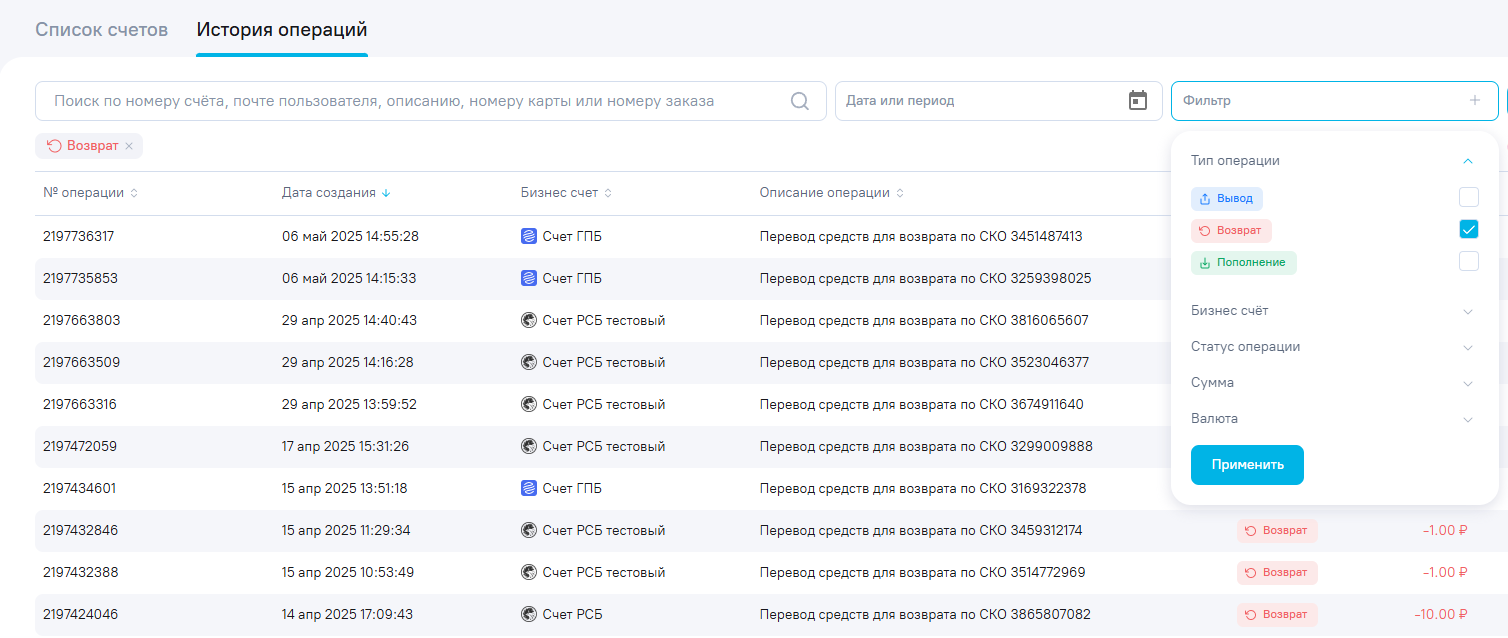
Task: Switch to Список счетов tab
Action: [101, 29]
